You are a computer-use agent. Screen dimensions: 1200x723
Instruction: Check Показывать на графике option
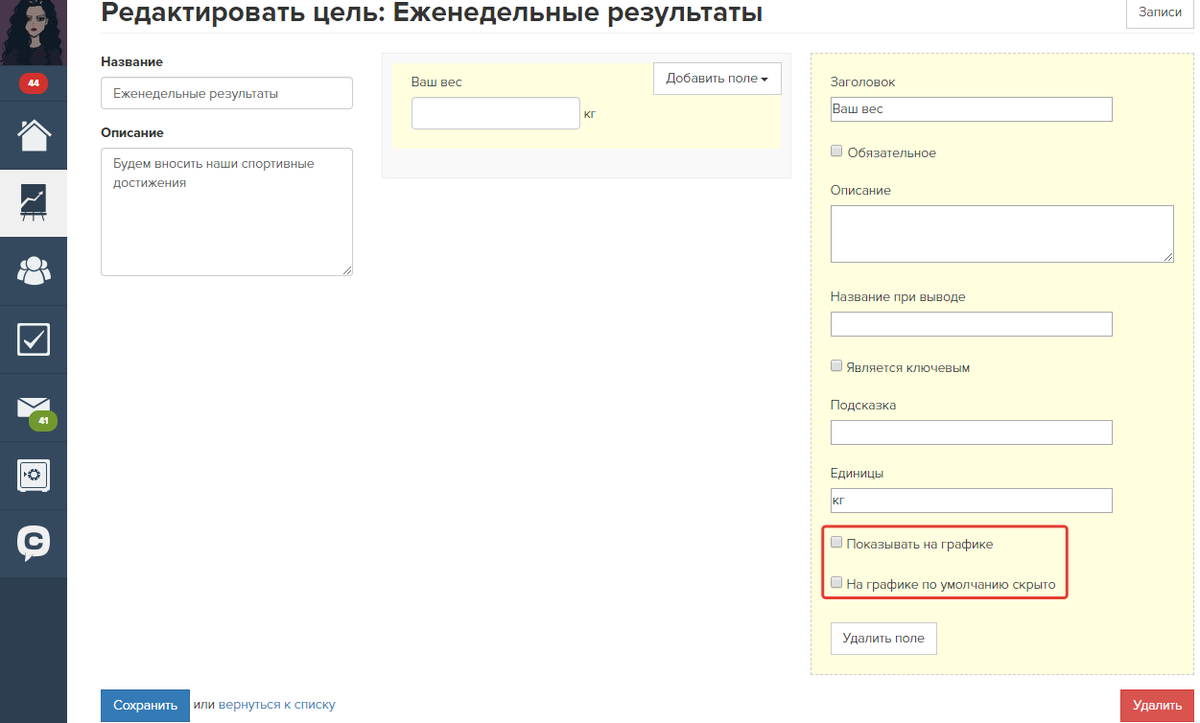tap(837, 543)
